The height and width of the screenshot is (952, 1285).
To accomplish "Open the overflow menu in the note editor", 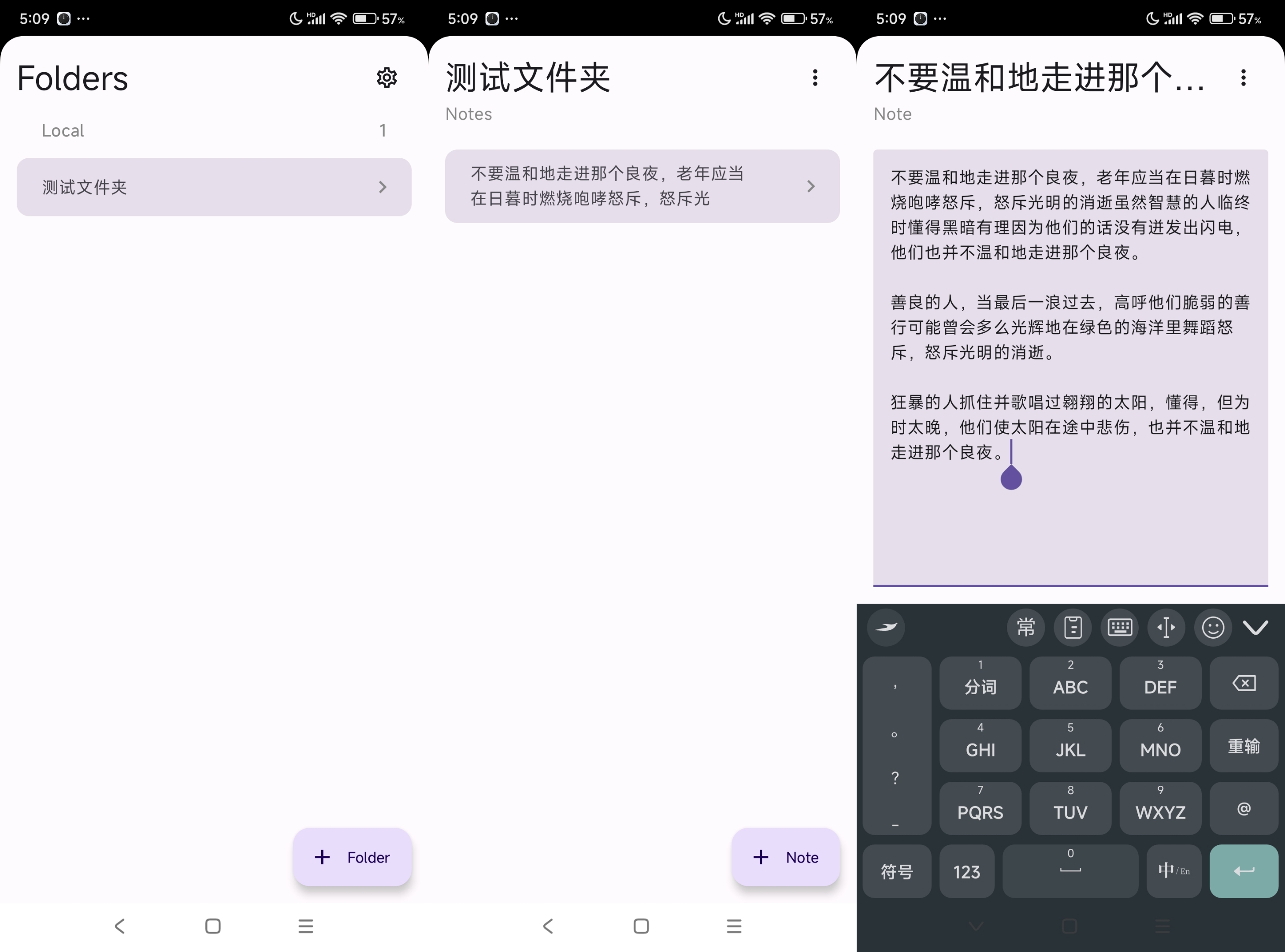I will coord(1244,78).
